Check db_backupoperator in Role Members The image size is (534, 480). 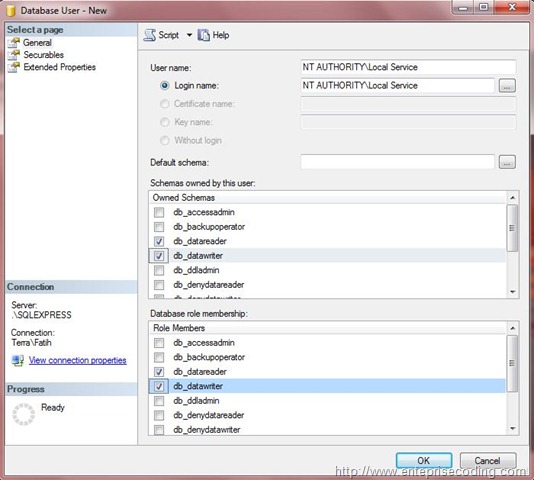click(x=159, y=357)
